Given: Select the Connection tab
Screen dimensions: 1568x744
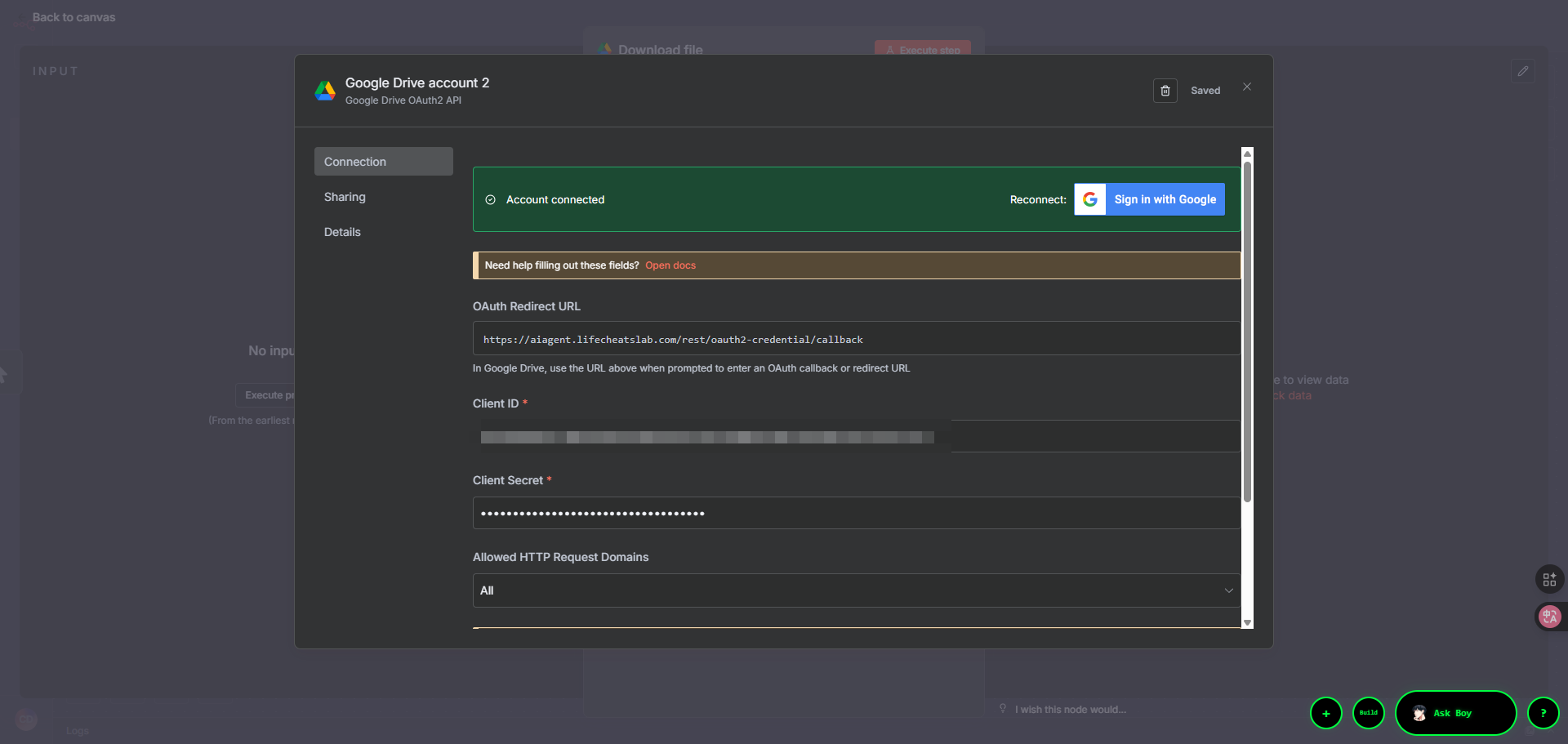Looking at the screenshot, I should pos(383,162).
